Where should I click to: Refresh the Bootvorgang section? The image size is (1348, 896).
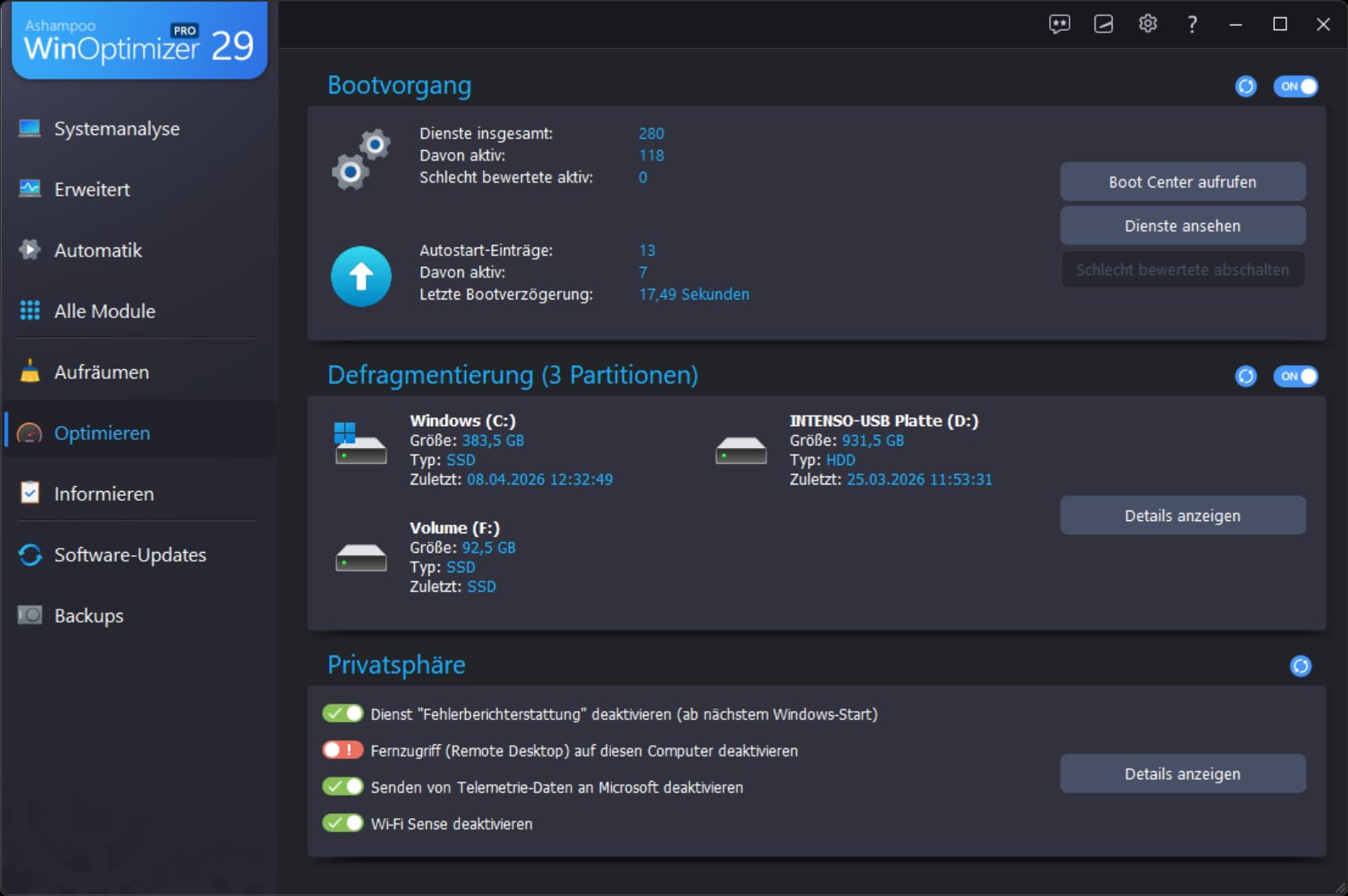click(1246, 86)
